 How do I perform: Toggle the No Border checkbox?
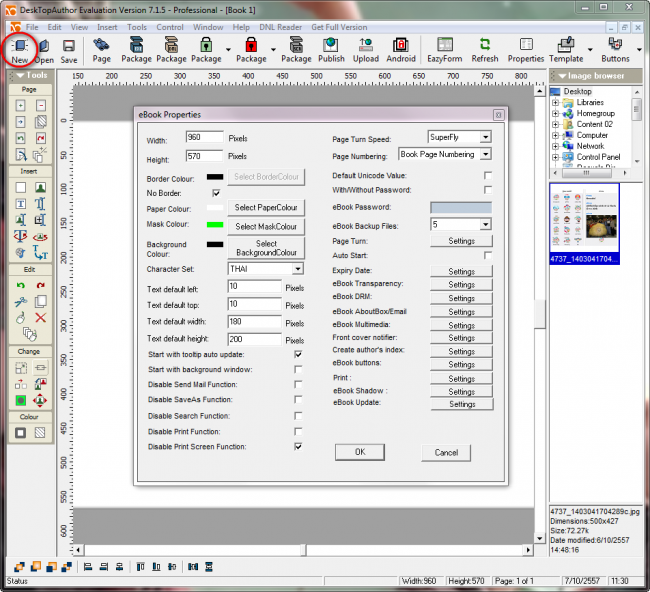tap(216, 192)
